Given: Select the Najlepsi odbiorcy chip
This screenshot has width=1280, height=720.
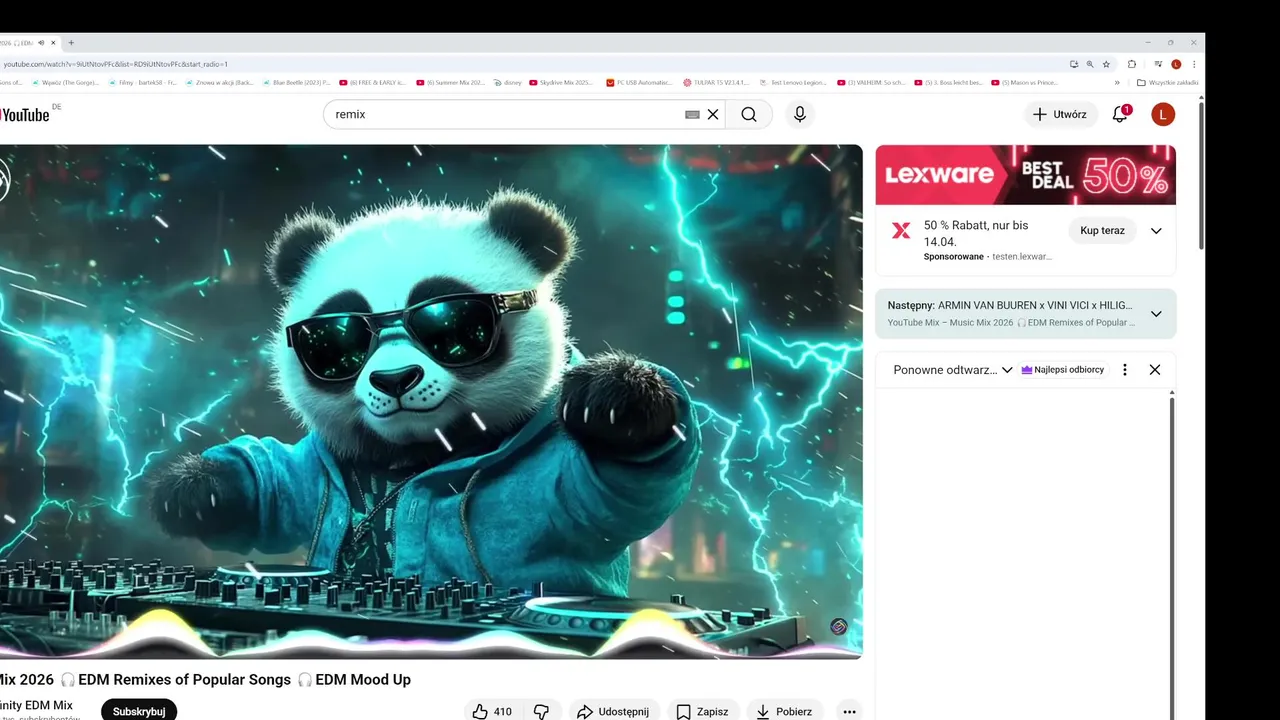Looking at the screenshot, I should [1062, 370].
